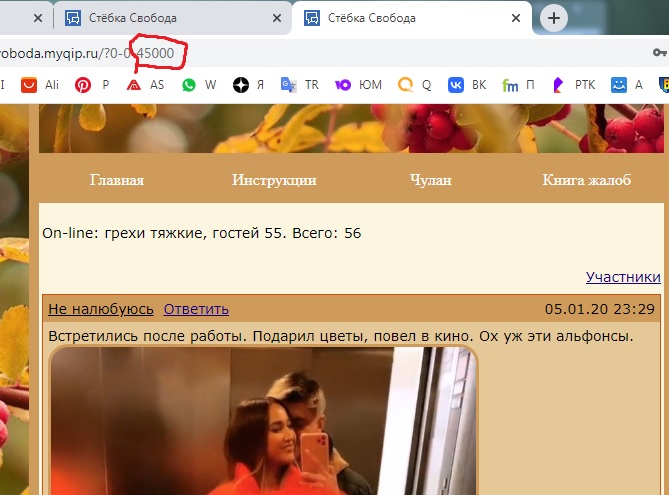Close the inactive Стёбка Свобода tab

277,18
